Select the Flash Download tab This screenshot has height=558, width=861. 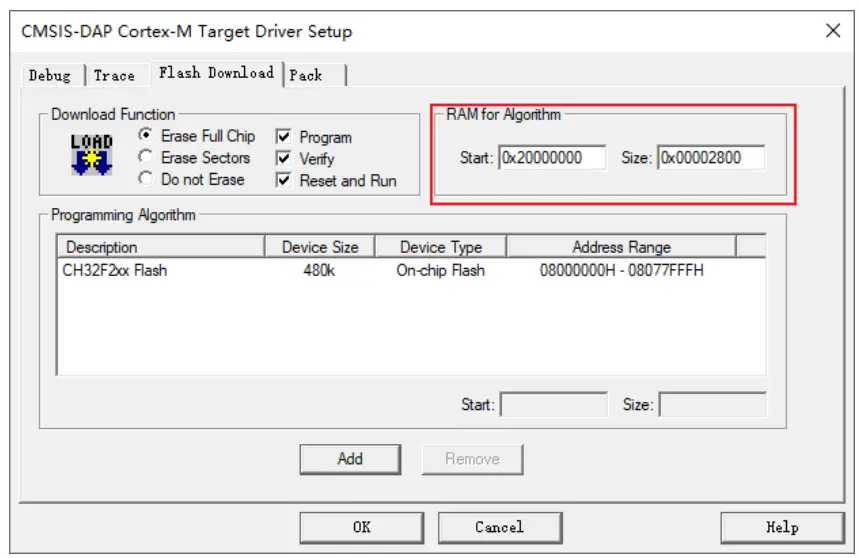pyautogui.click(x=216, y=73)
